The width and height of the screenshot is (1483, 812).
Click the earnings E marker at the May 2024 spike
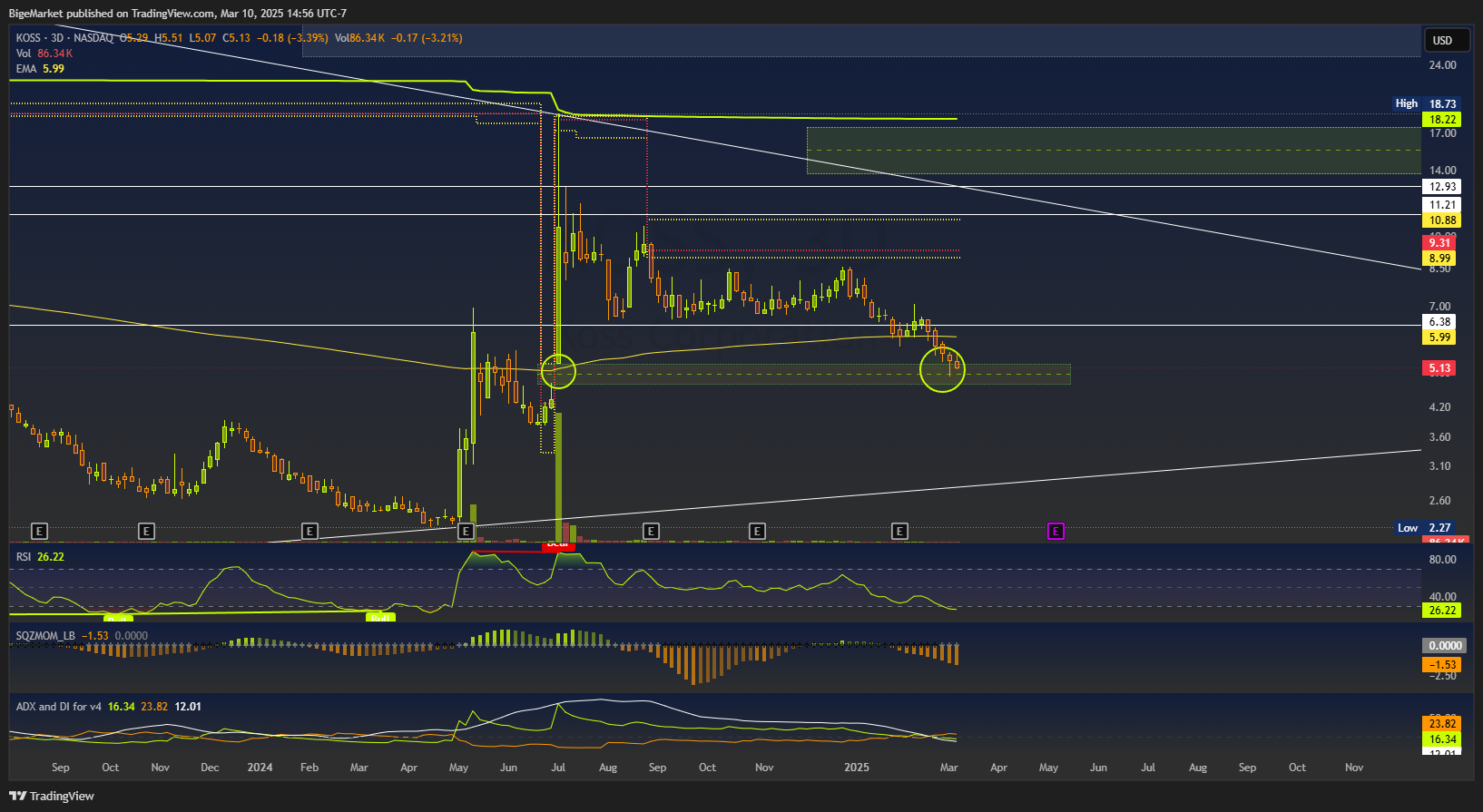(466, 531)
